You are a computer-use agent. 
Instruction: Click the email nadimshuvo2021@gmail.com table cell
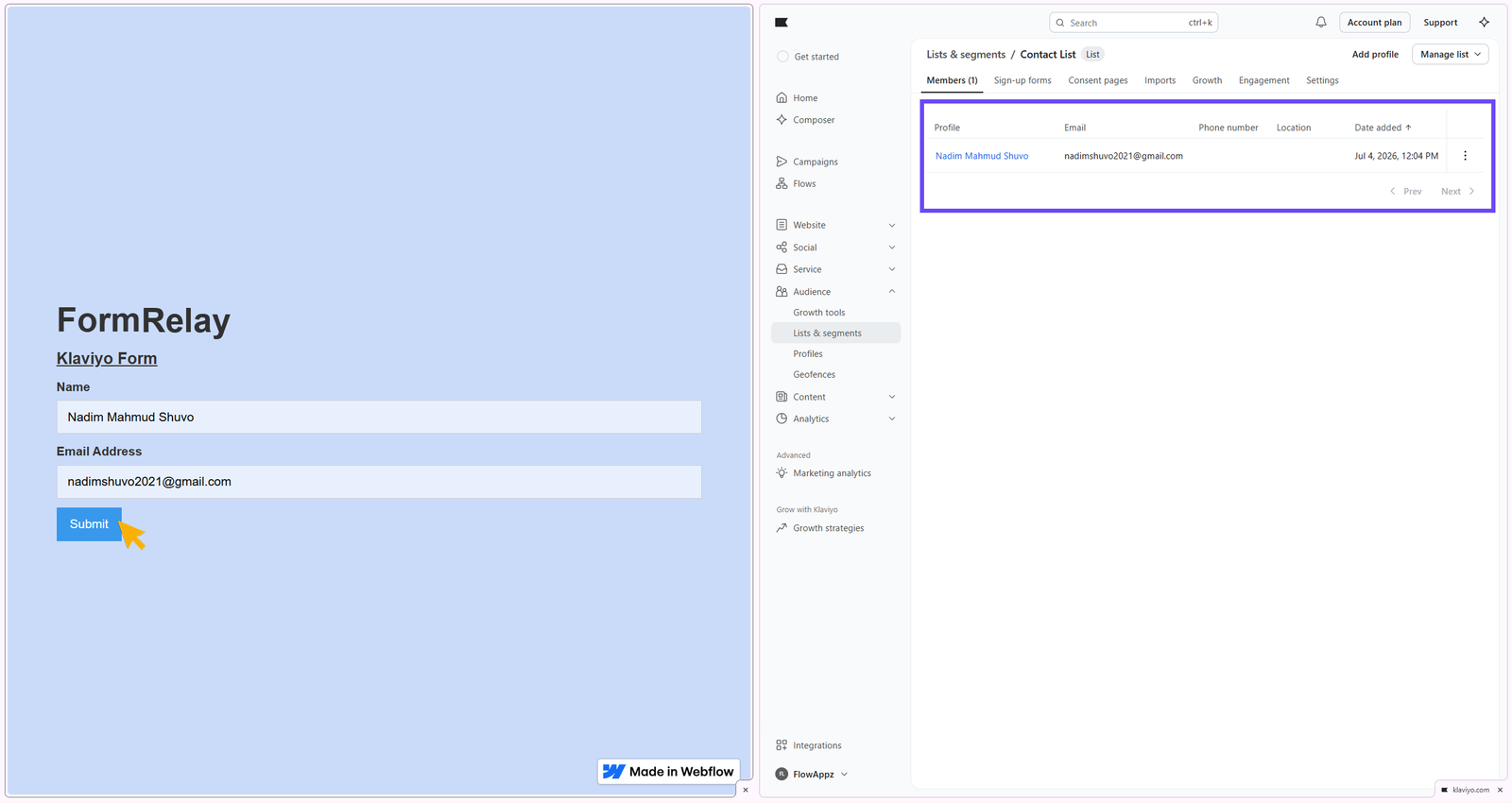tap(1124, 156)
